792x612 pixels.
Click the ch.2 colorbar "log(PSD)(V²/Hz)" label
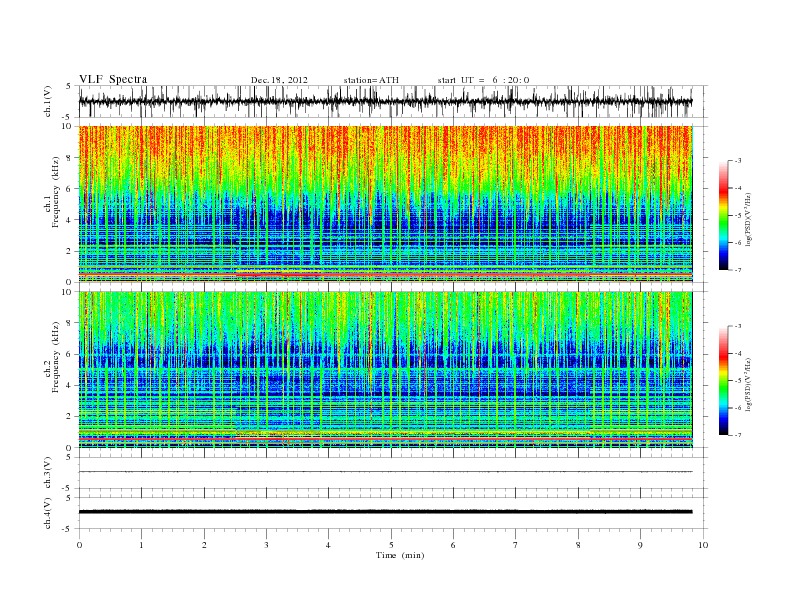749,384
